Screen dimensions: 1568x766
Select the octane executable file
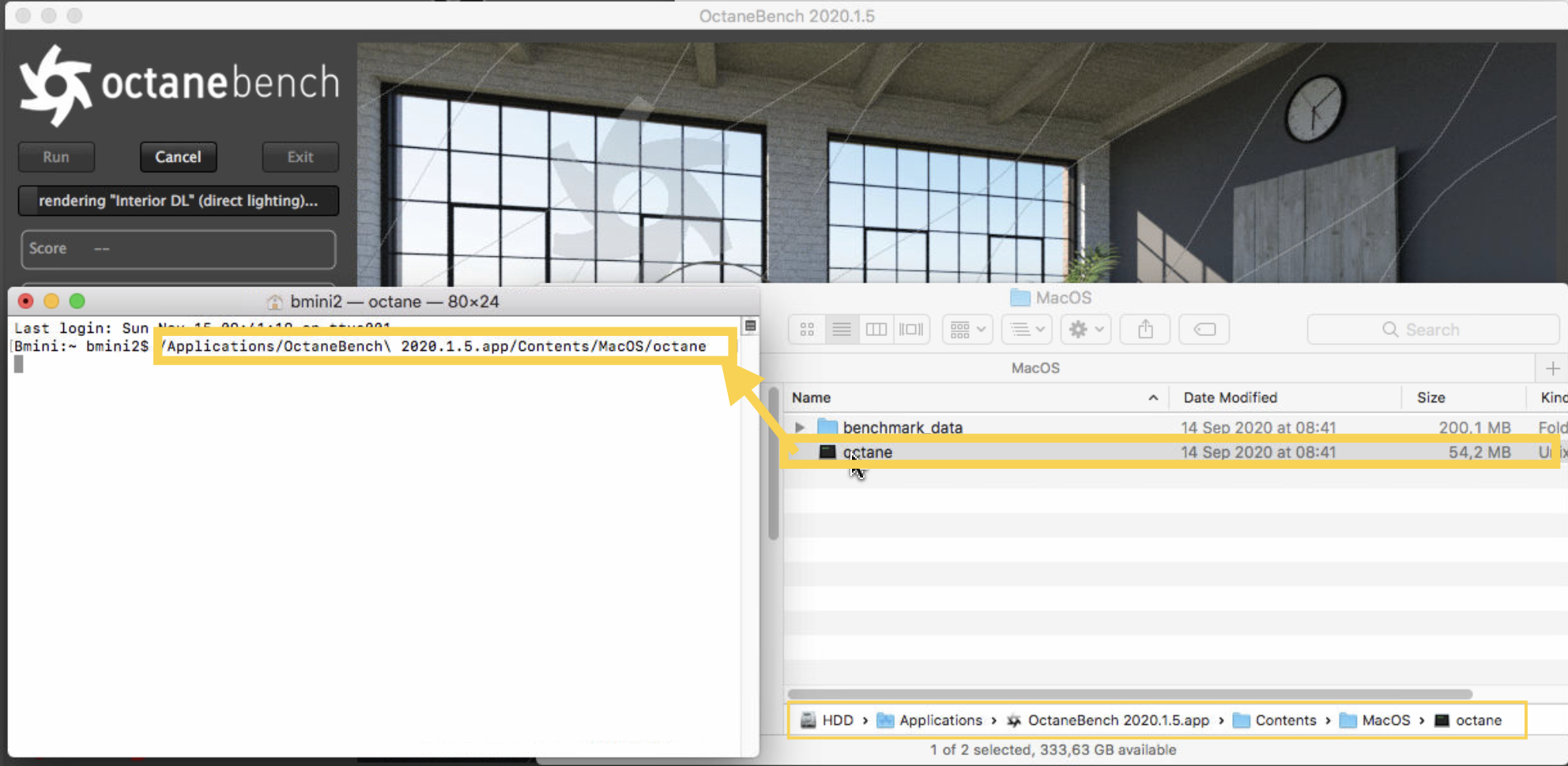point(1174,452)
